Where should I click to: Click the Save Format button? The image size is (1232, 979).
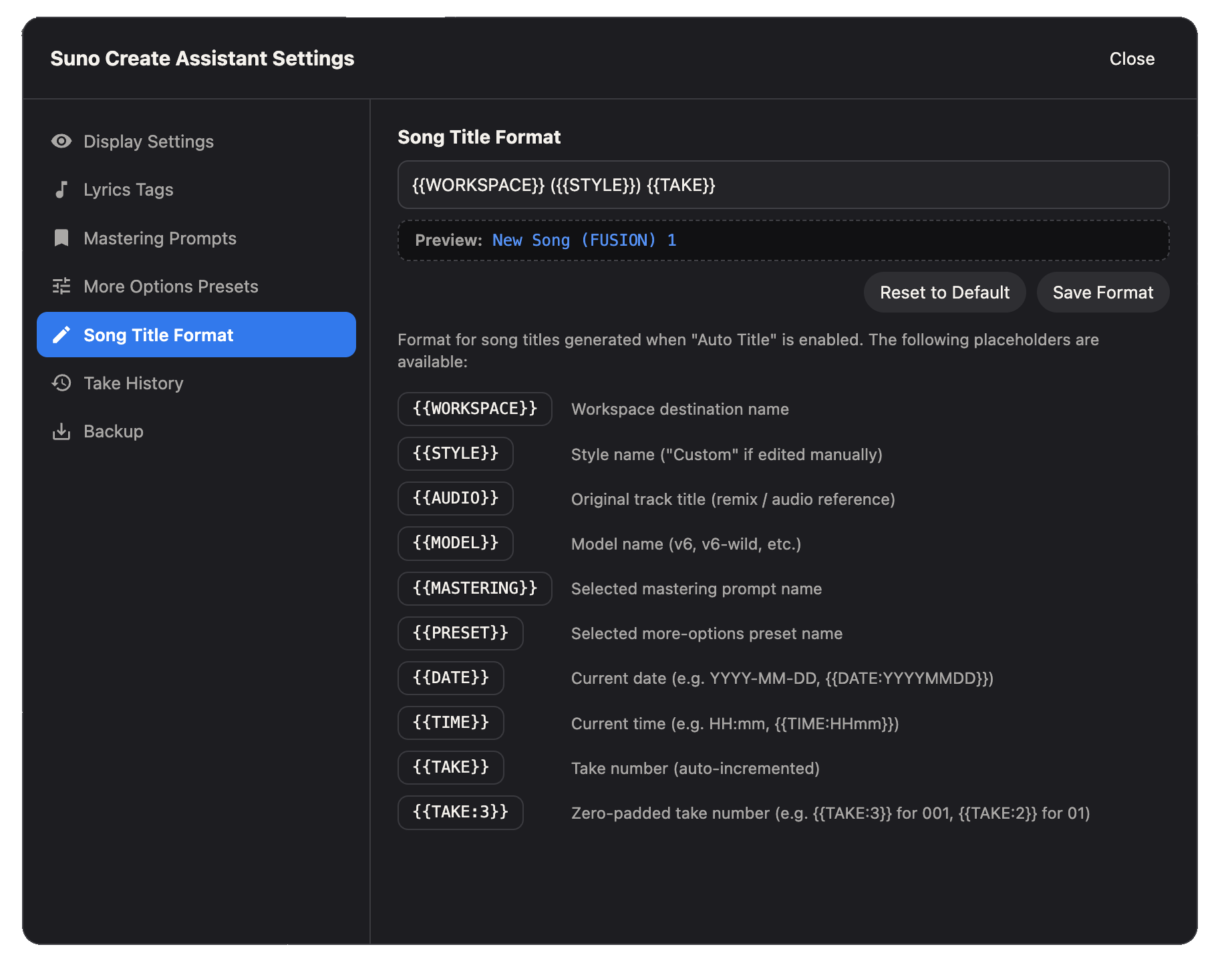coord(1103,292)
